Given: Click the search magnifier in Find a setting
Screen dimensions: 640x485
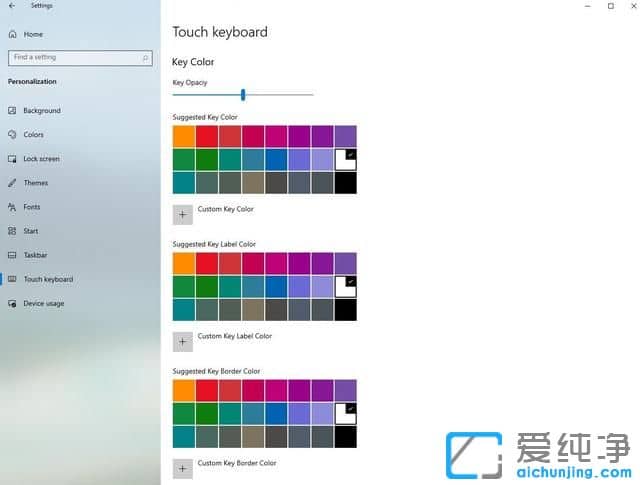Looking at the screenshot, I should [x=146, y=57].
